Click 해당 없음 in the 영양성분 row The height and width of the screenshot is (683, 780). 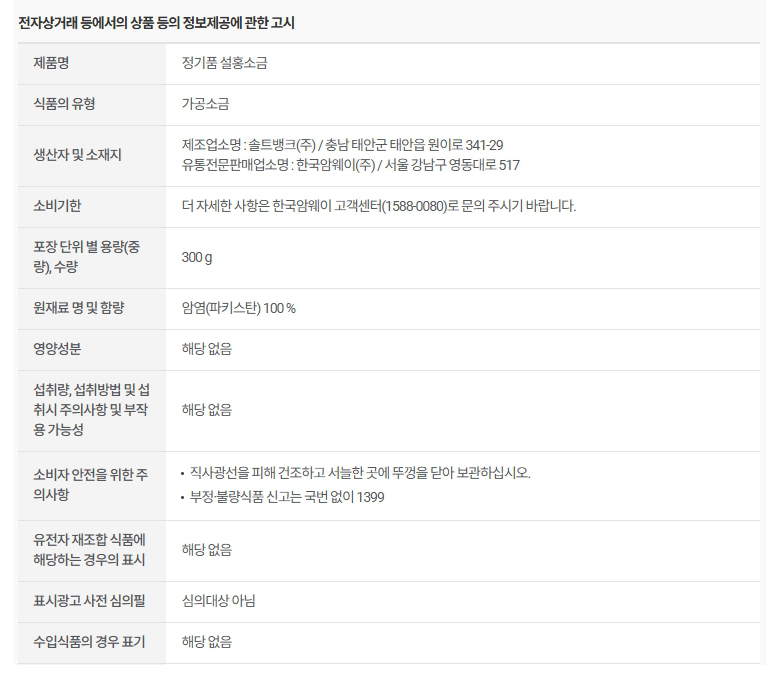point(206,349)
